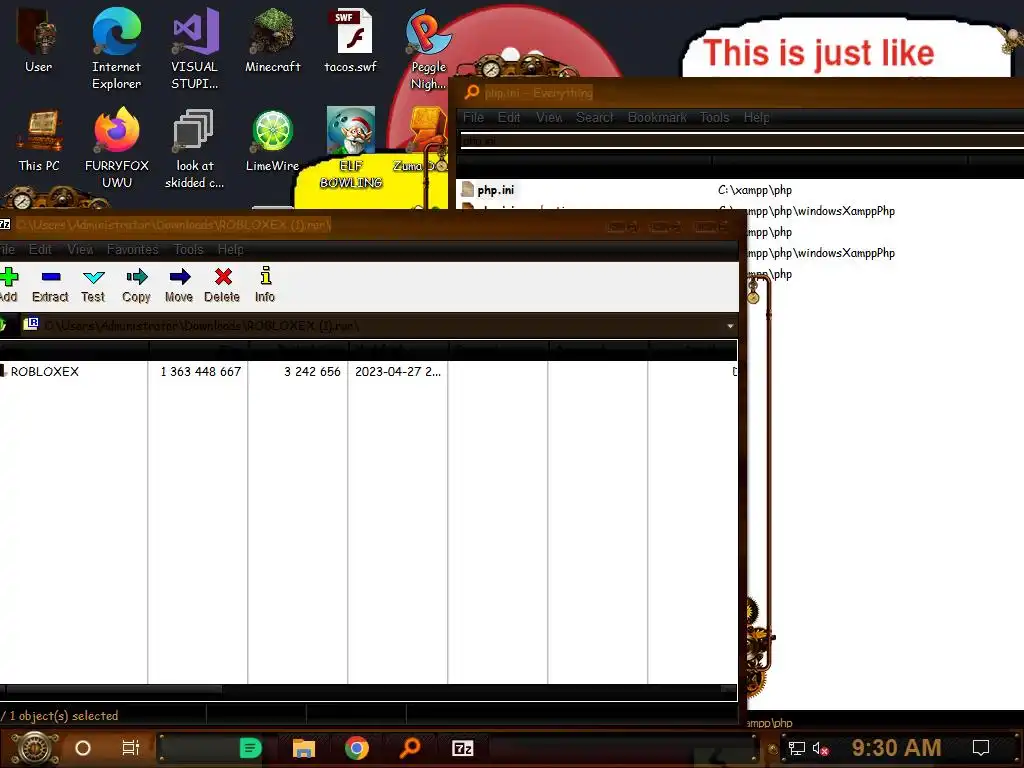Select the Peggle Nights desktop icon
This screenshot has width=1024, height=768.
click(428, 49)
